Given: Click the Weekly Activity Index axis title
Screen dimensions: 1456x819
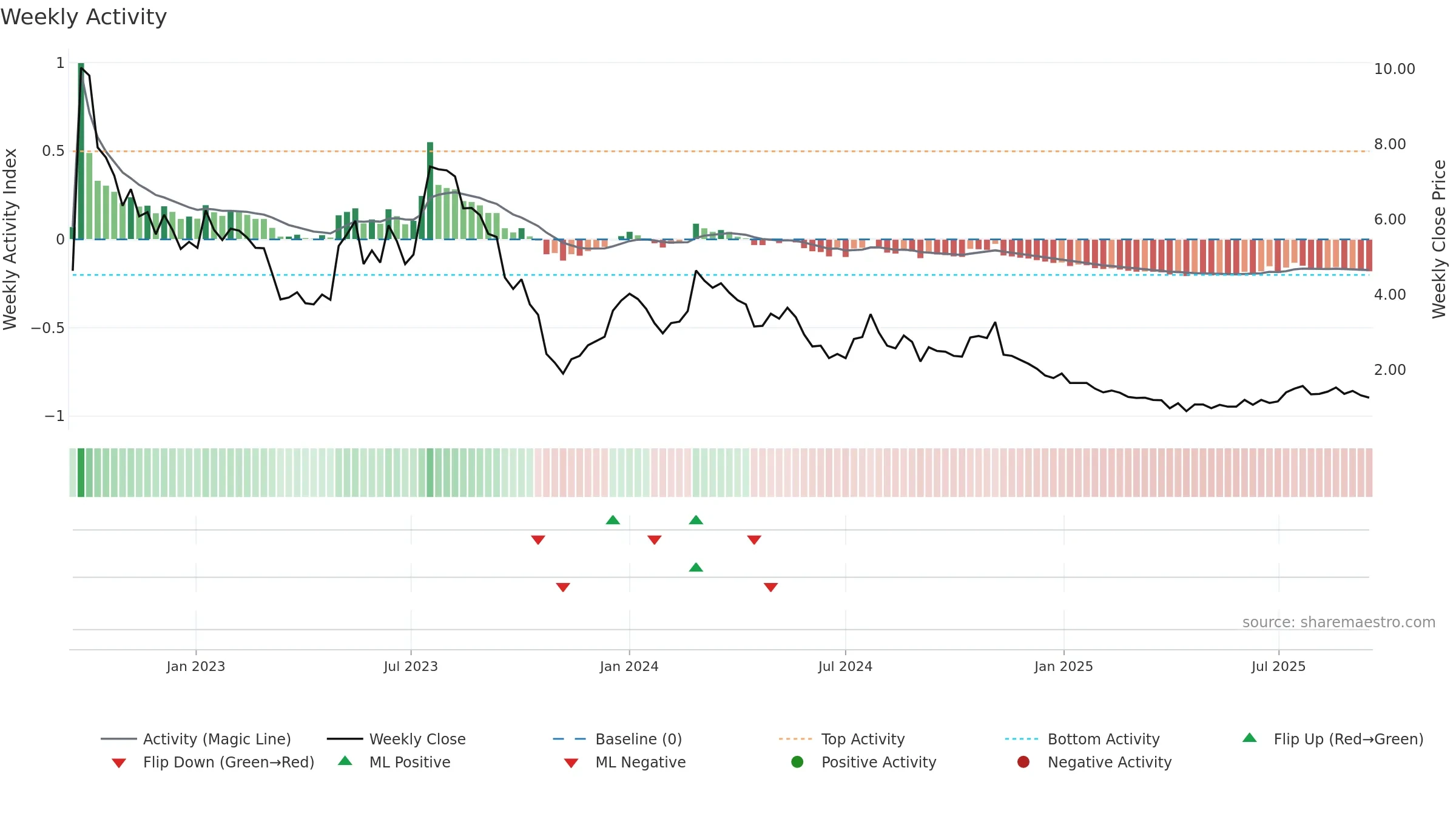Looking at the screenshot, I should point(10,240).
